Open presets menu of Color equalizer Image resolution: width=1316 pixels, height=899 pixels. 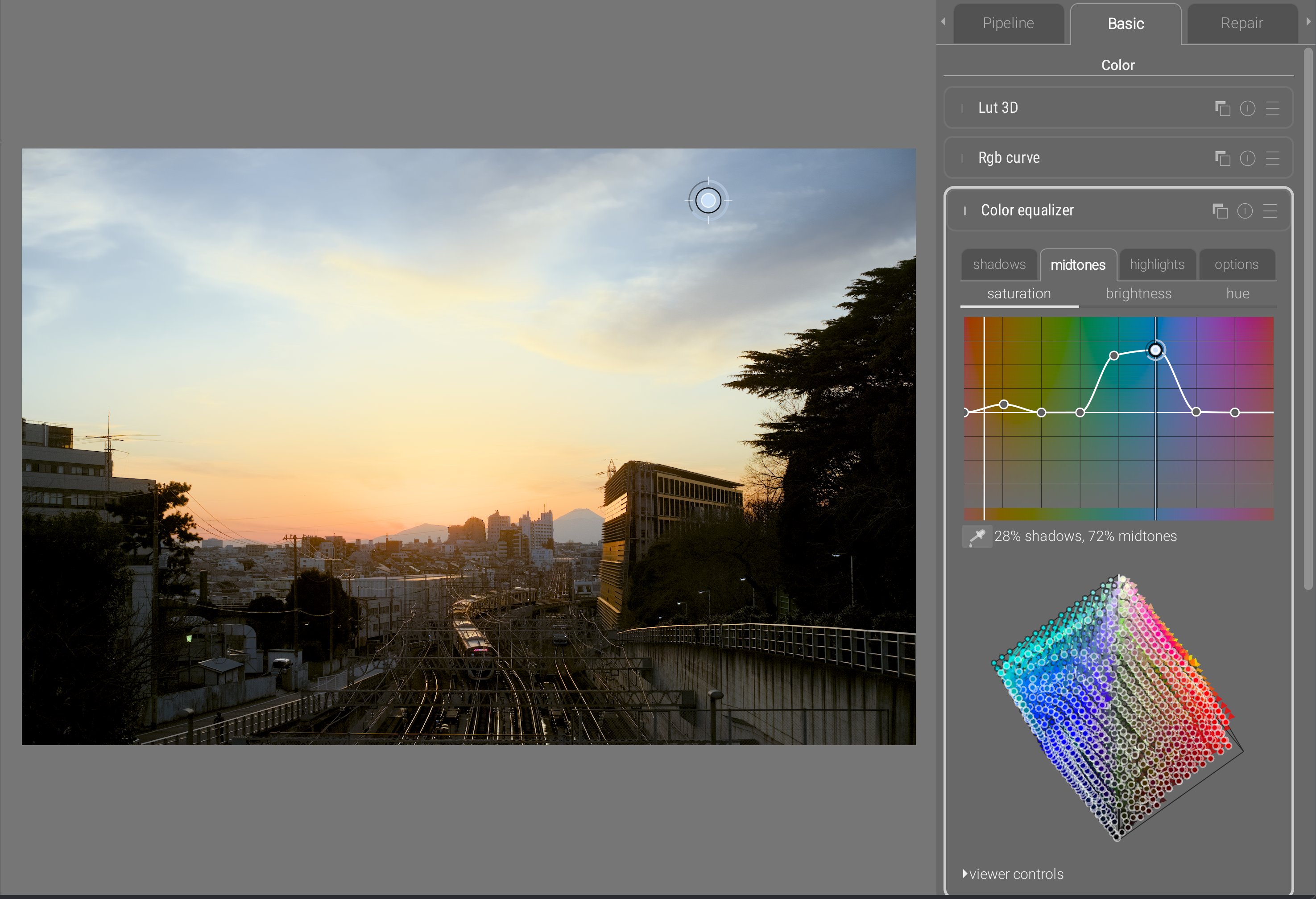click(x=1270, y=211)
